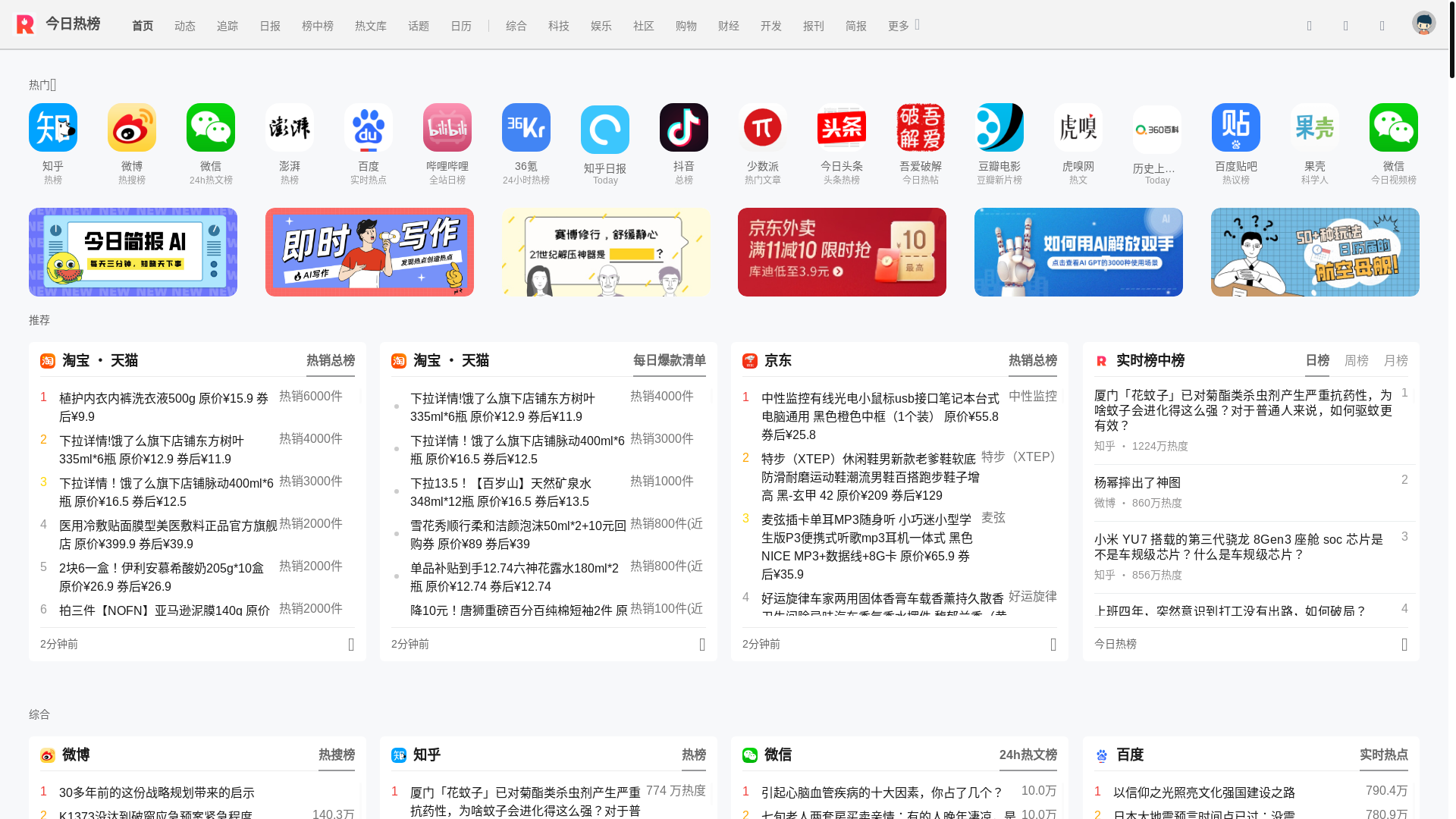Open the 吾爱破解 今日热帖 icon
1456x819 pixels.
tap(921, 127)
